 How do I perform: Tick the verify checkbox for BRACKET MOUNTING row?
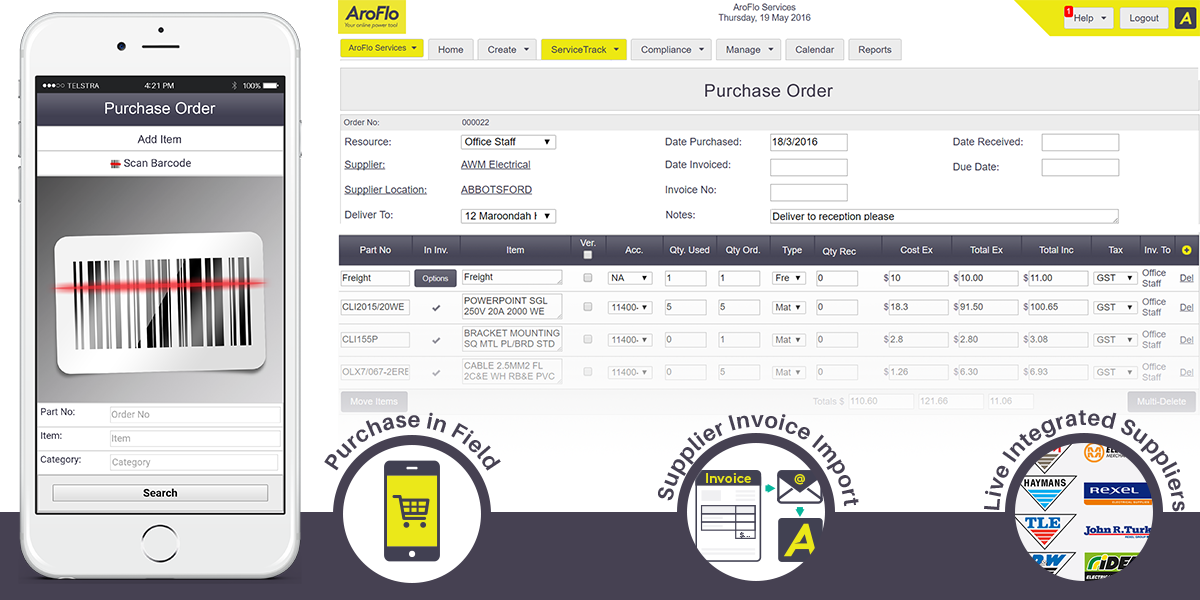(588, 339)
